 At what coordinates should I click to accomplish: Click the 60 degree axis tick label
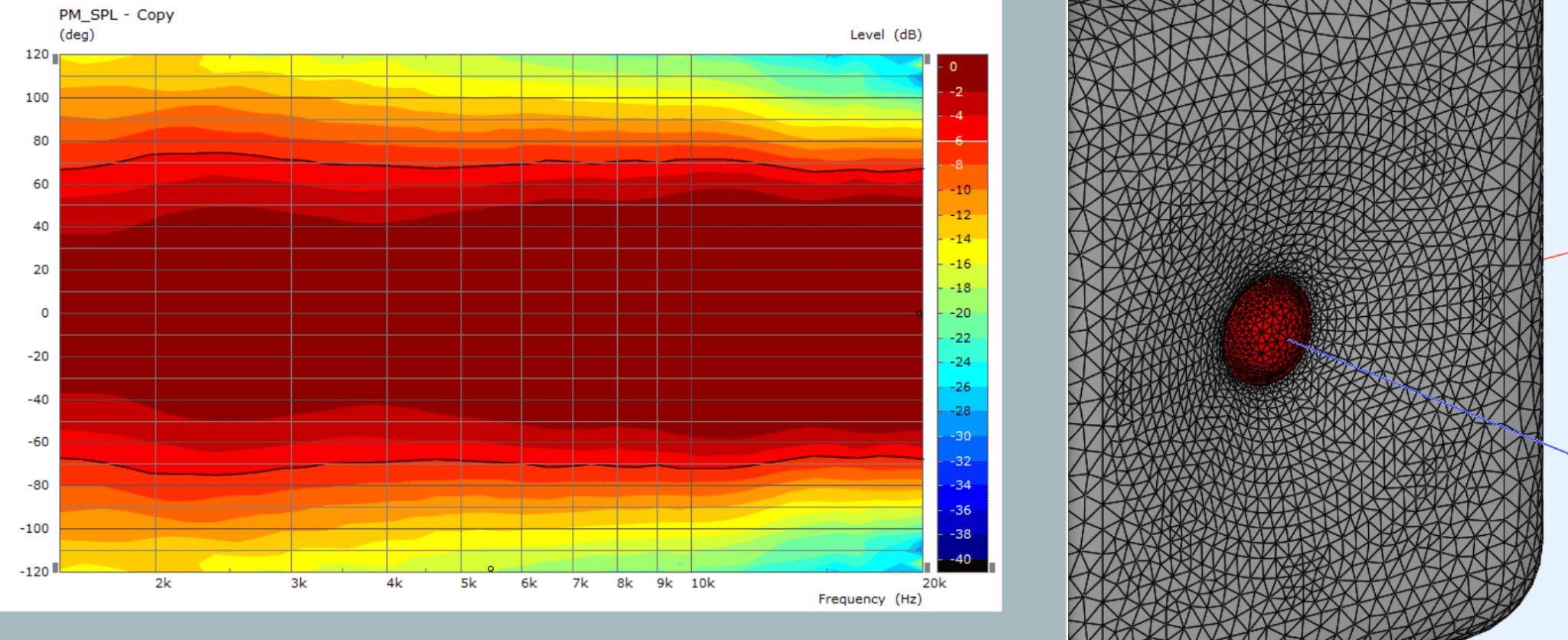41,184
